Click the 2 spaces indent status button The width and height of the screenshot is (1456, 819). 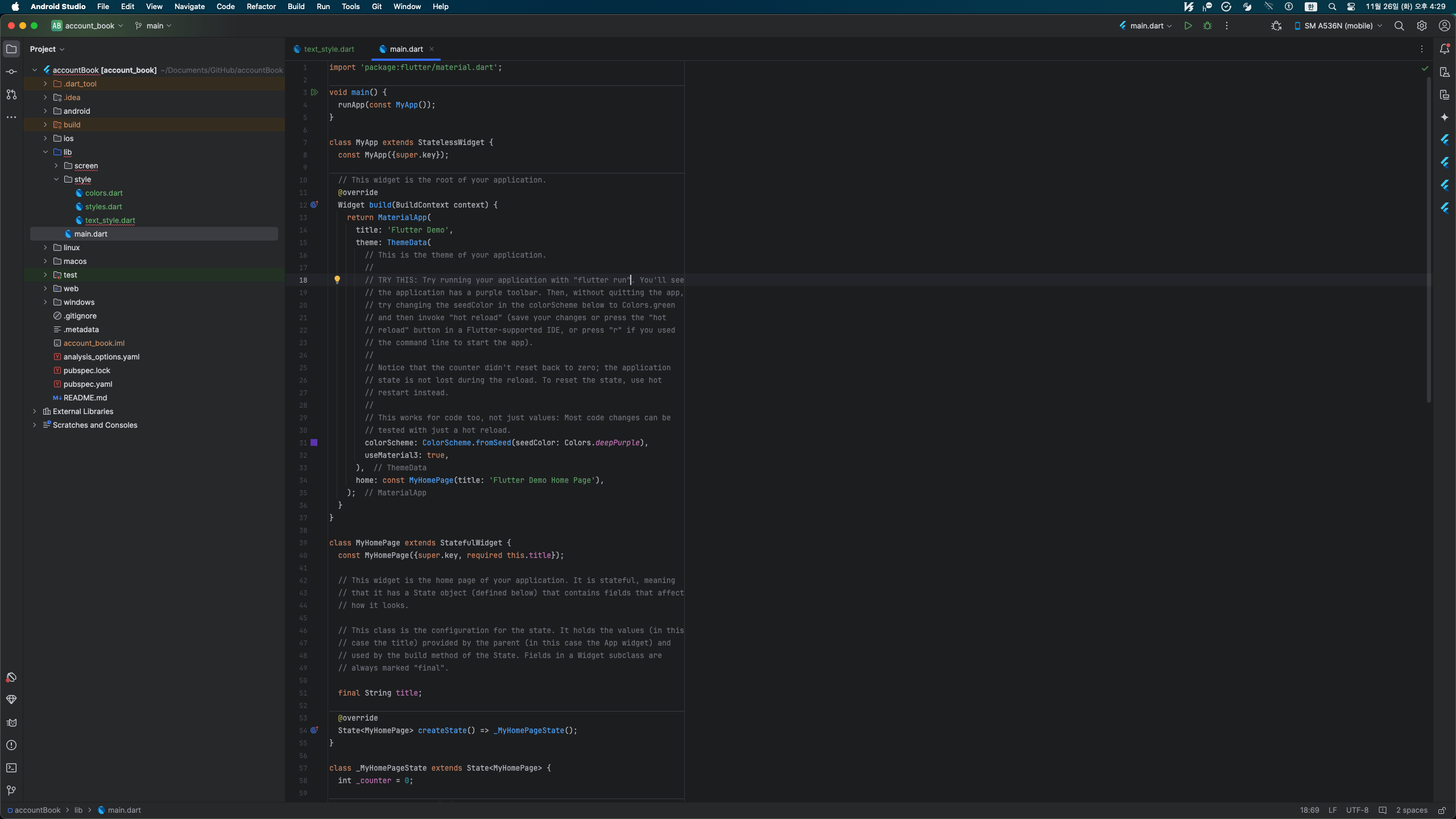coord(1412,810)
